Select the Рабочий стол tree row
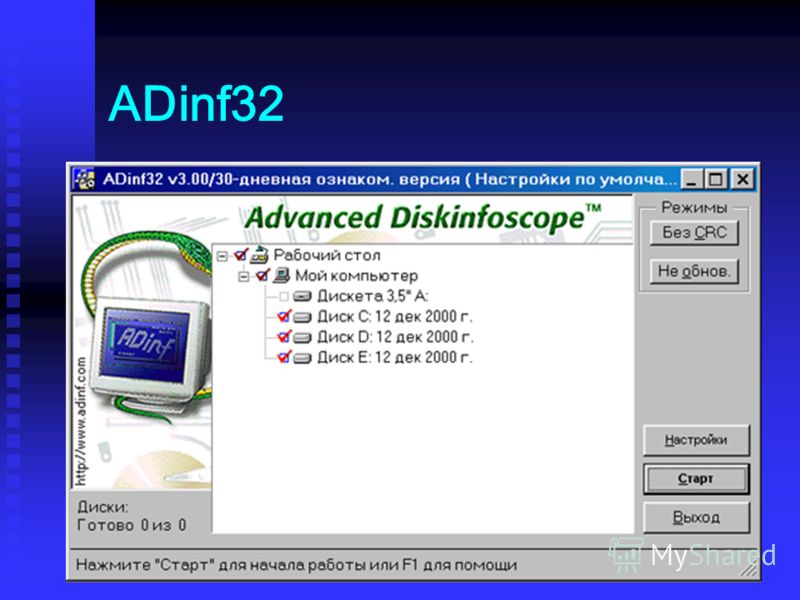 pos(327,255)
